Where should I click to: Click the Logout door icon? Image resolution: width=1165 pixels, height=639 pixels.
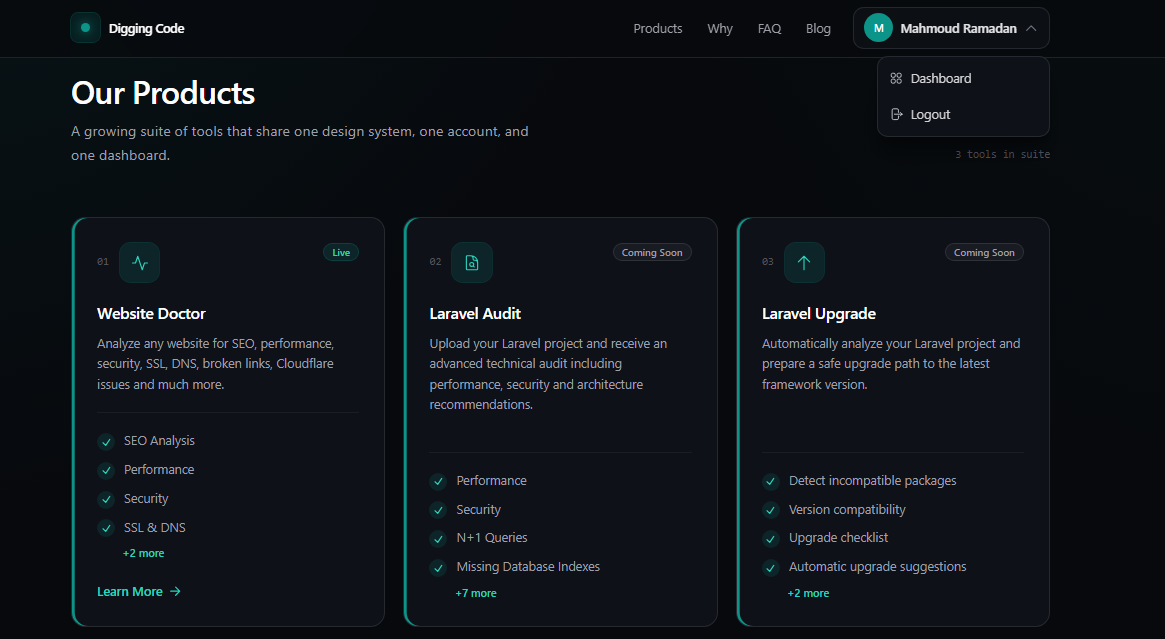pyautogui.click(x=896, y=114)
